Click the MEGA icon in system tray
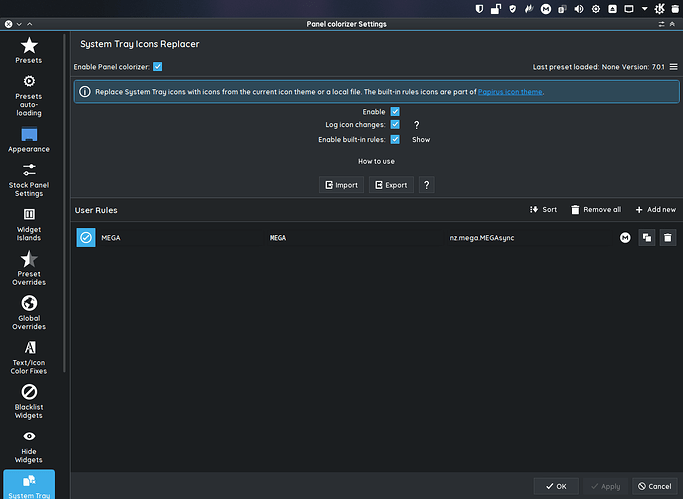Viewport: 683px width, 499px height. coord(546,8)
